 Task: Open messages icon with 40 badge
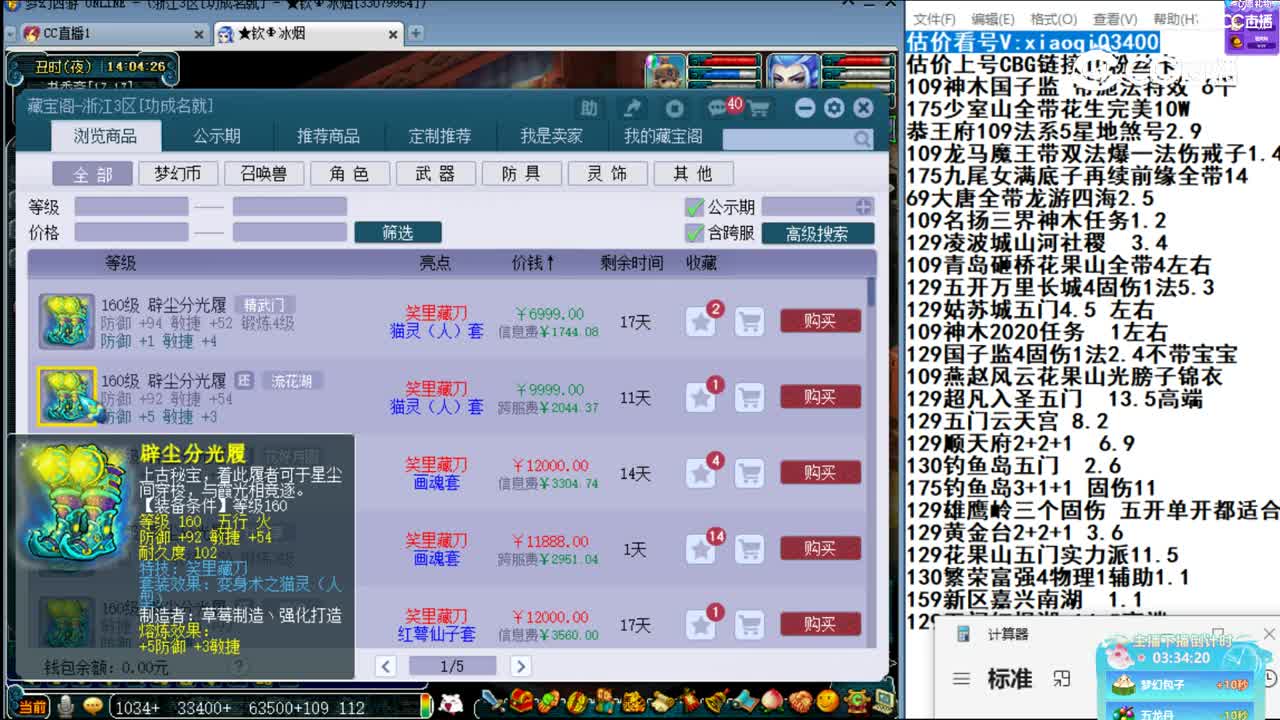click(x=719, y=108)
